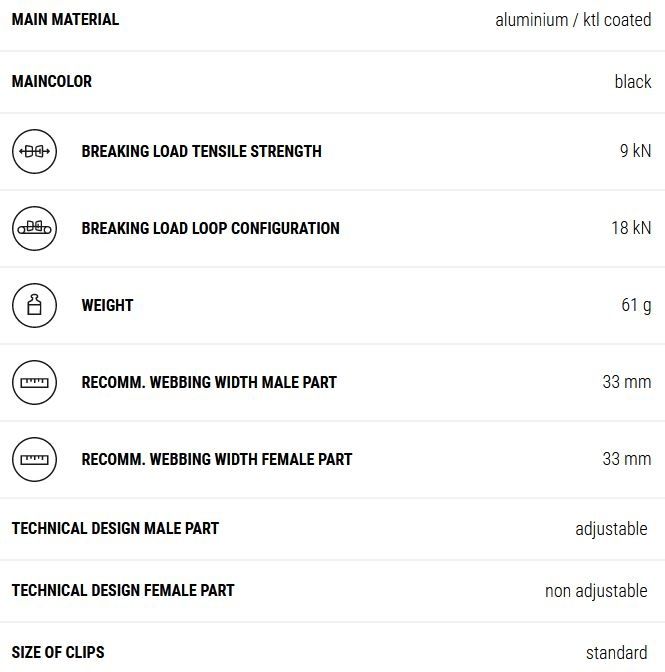This screenshot has height=672, width=665.
Task: Click the 61 g weight value
Action: (x=636, y=306)
